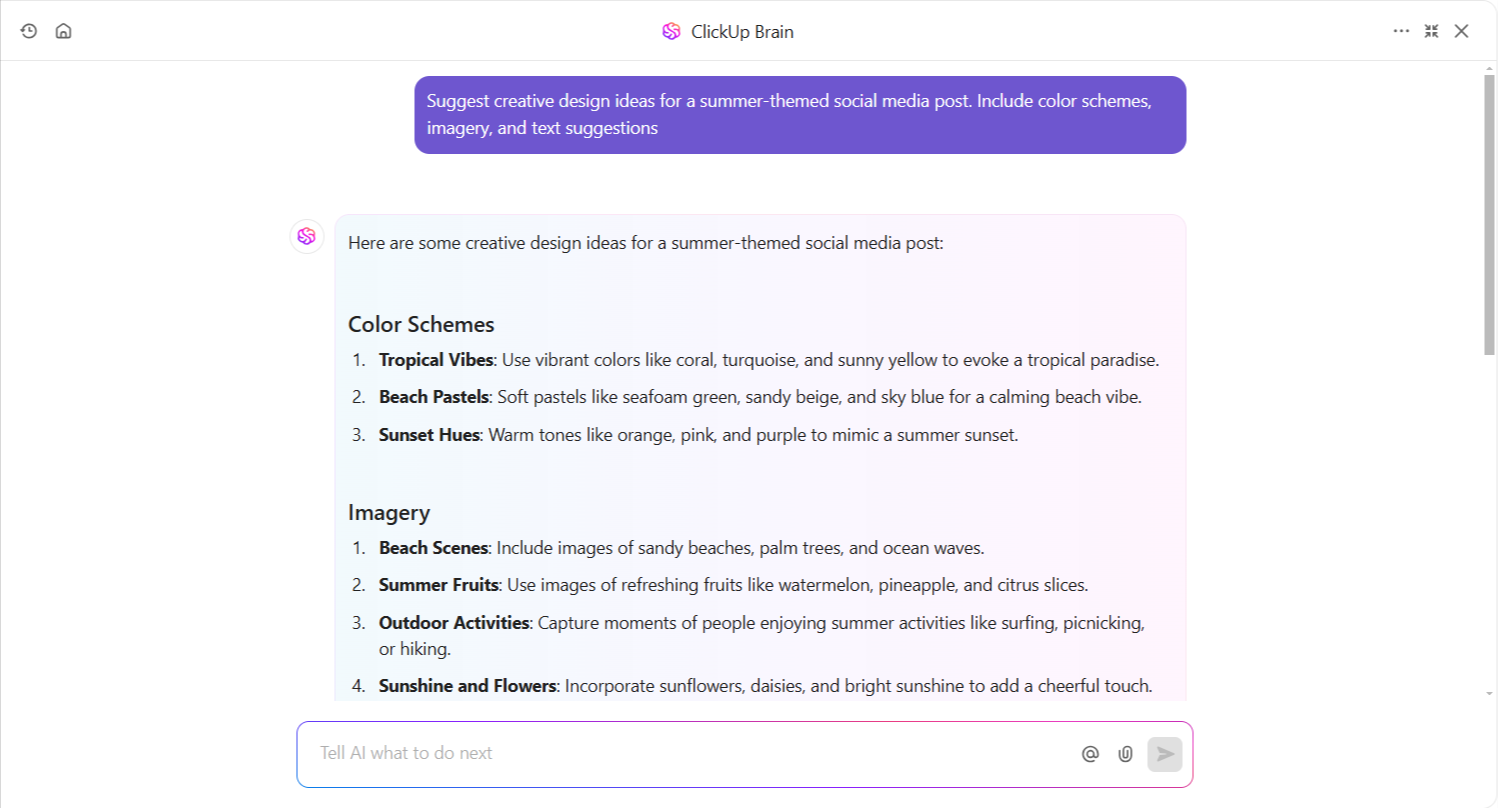
Task: Click the purple user prompt bubble
Action: pyautogui.click(x=800, y=115)
